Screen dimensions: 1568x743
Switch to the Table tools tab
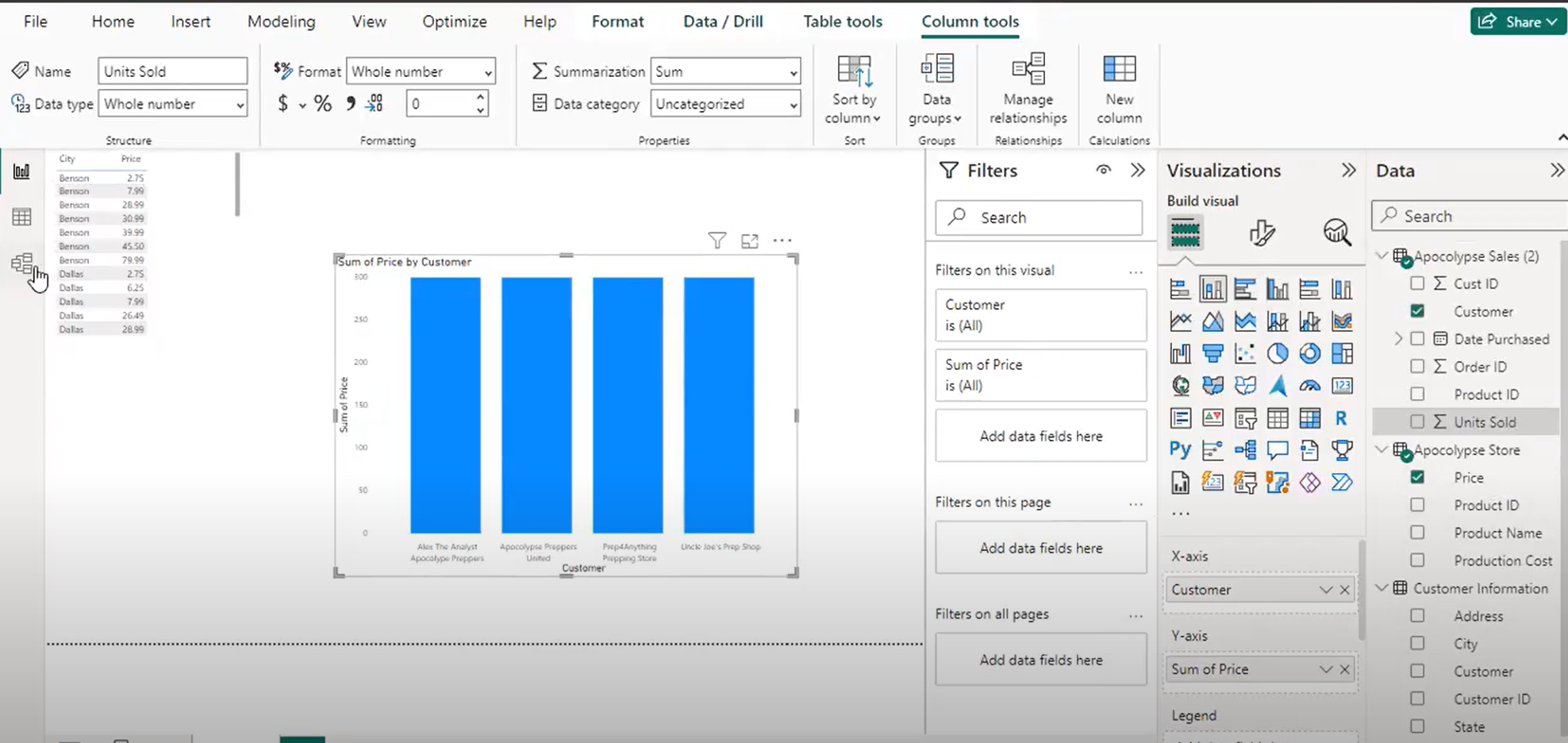tap(842, 21)
